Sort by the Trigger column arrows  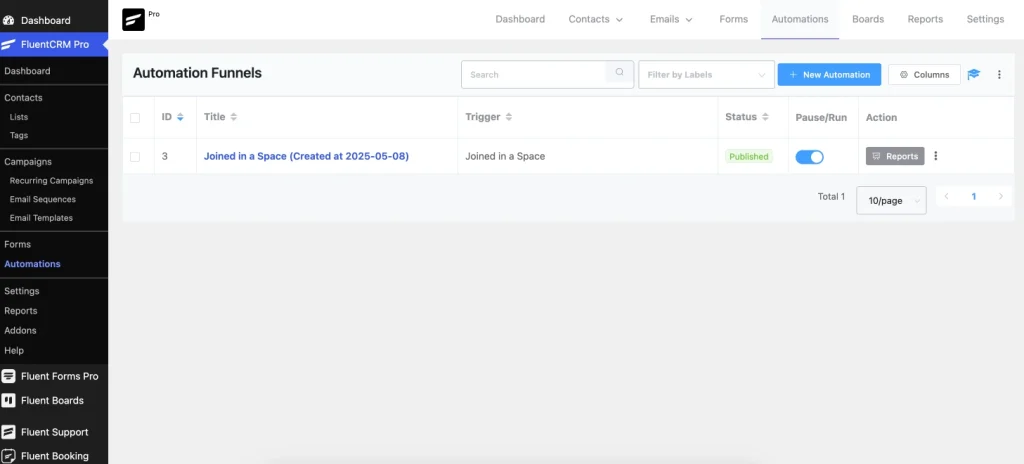click(x=509, y=117)
